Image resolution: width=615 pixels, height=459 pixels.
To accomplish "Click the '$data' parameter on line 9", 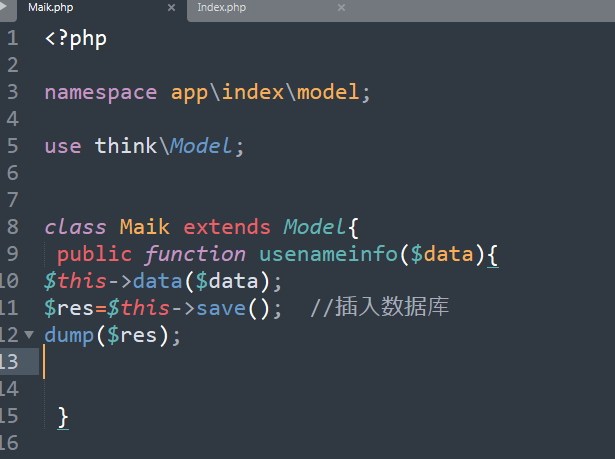I will [442, 254].
